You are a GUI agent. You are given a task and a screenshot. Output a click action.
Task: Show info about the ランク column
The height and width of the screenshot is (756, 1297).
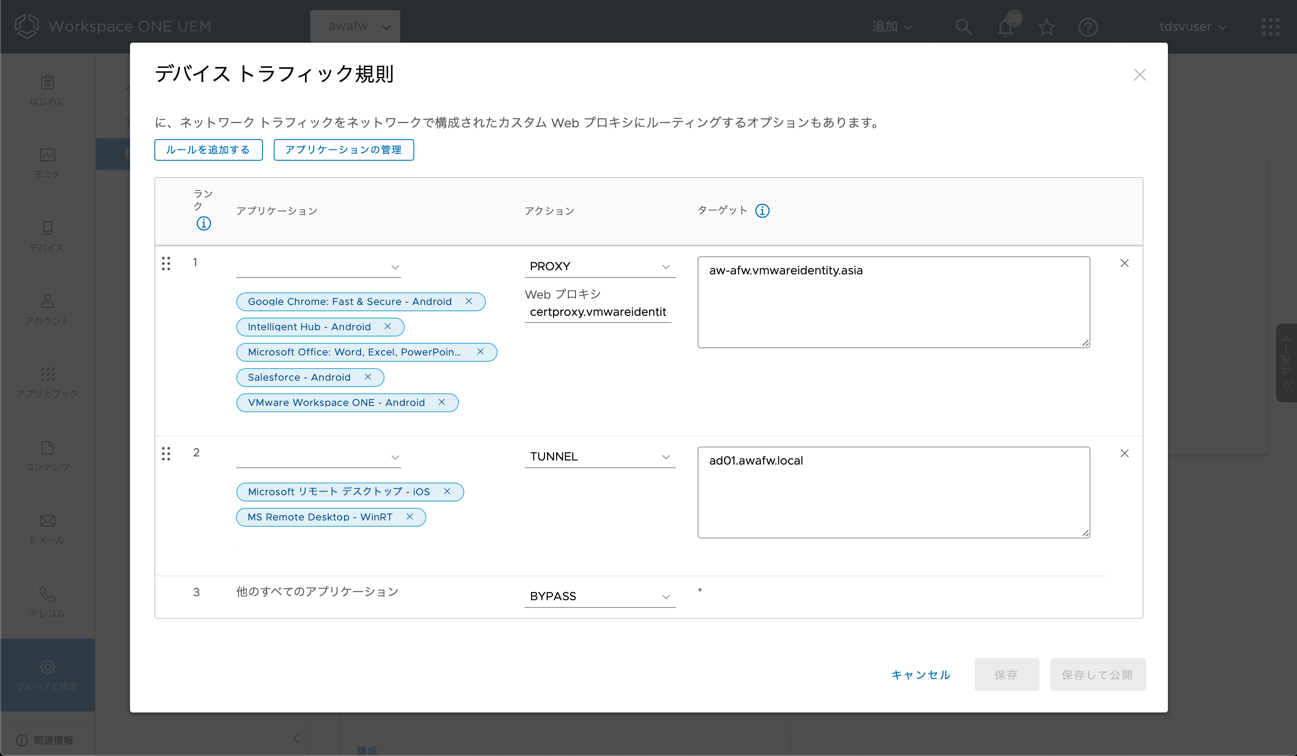point(203,224)
